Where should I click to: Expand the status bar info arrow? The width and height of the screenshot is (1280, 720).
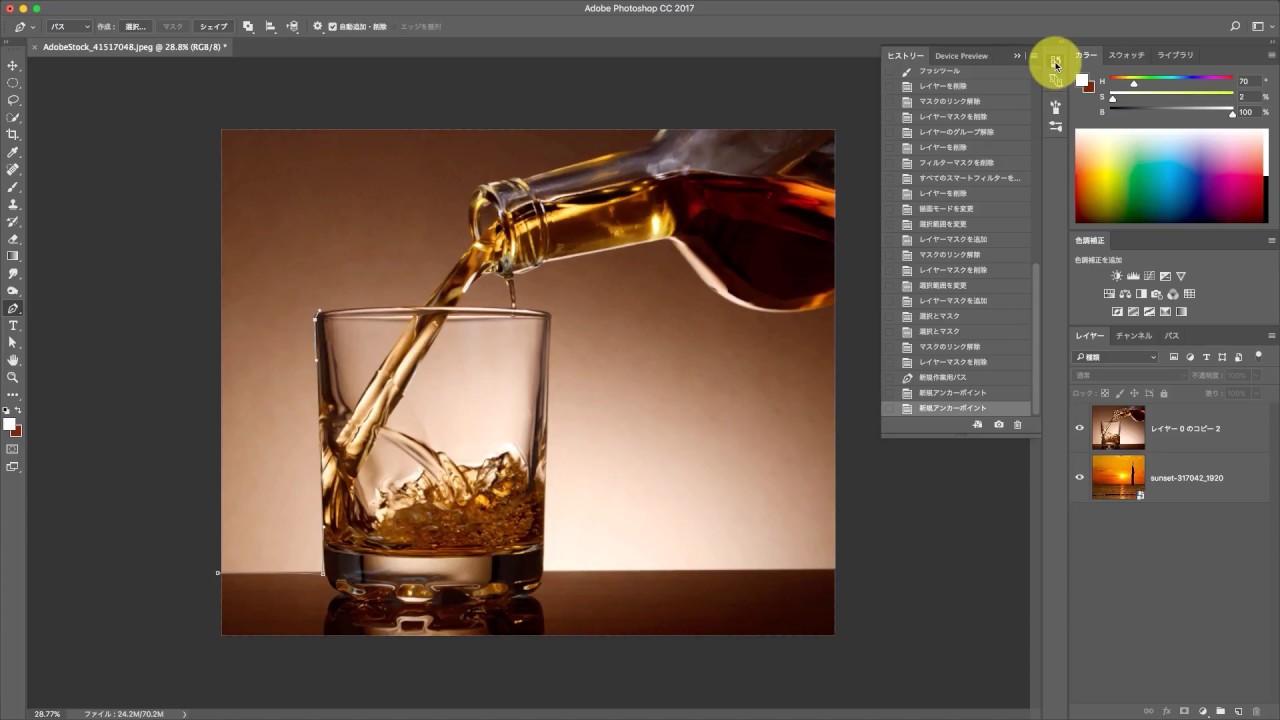point(184,714)
